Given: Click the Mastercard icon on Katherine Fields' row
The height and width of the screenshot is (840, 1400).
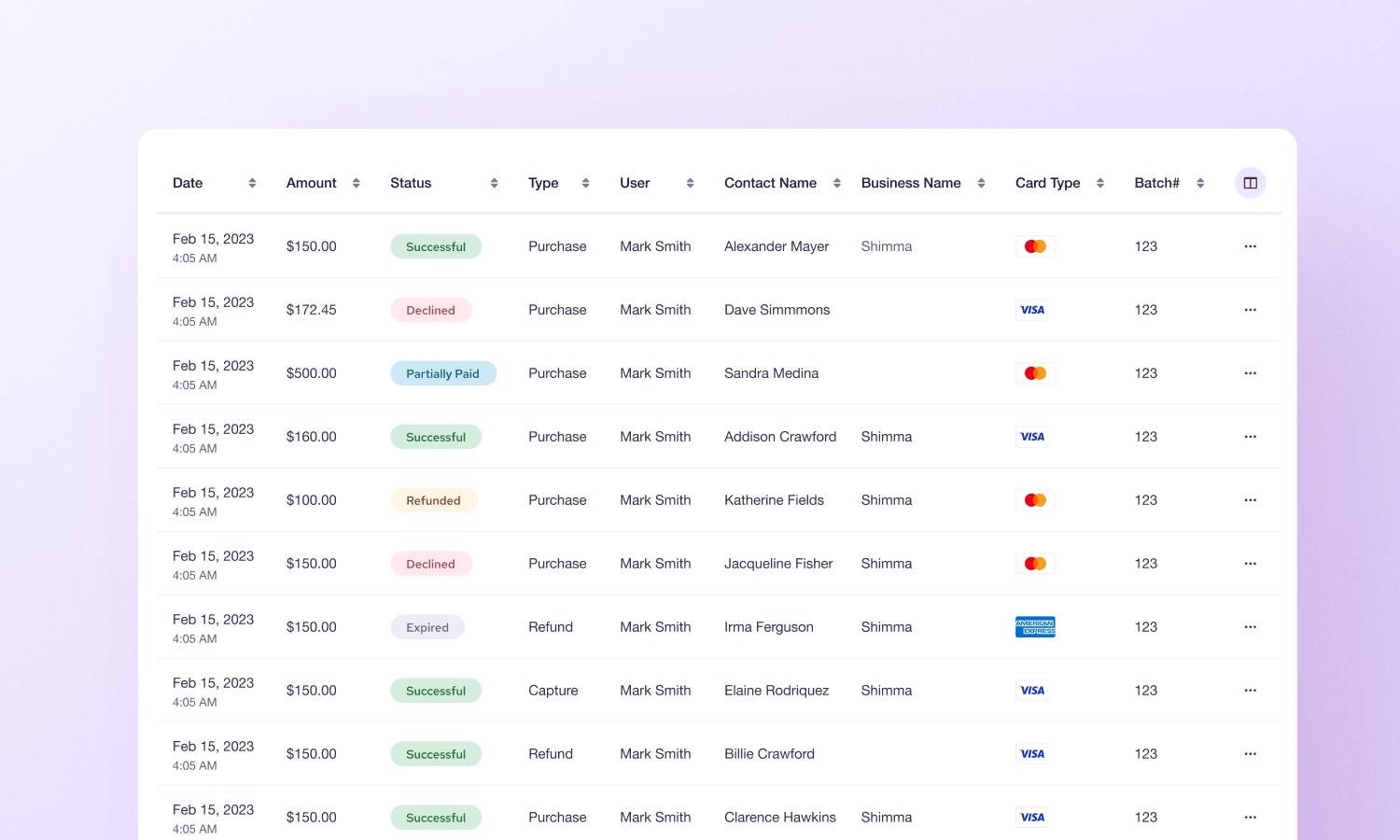Looking at the screenshot, I should (x=1035, y=499).
